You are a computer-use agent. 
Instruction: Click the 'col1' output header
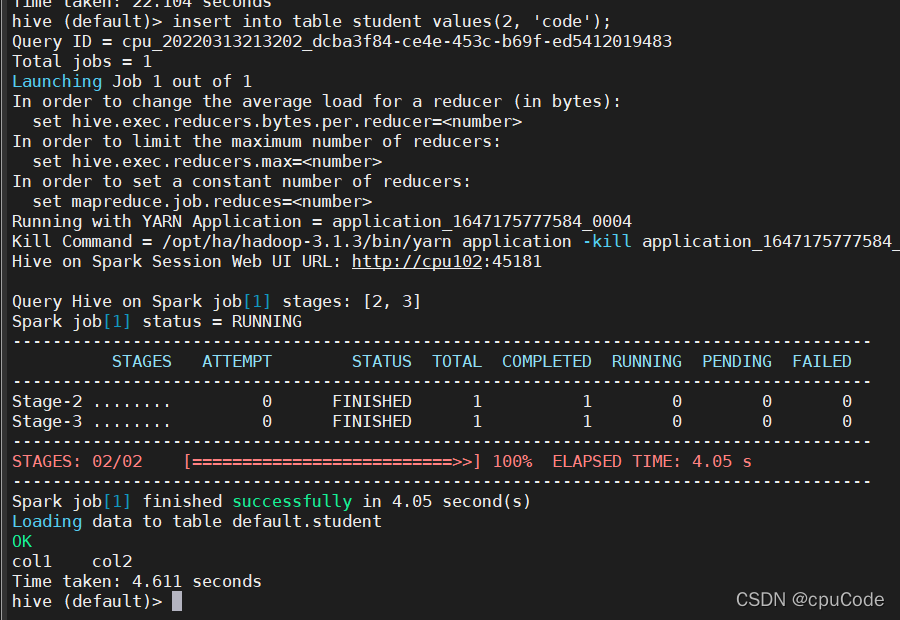click(32, 561)
